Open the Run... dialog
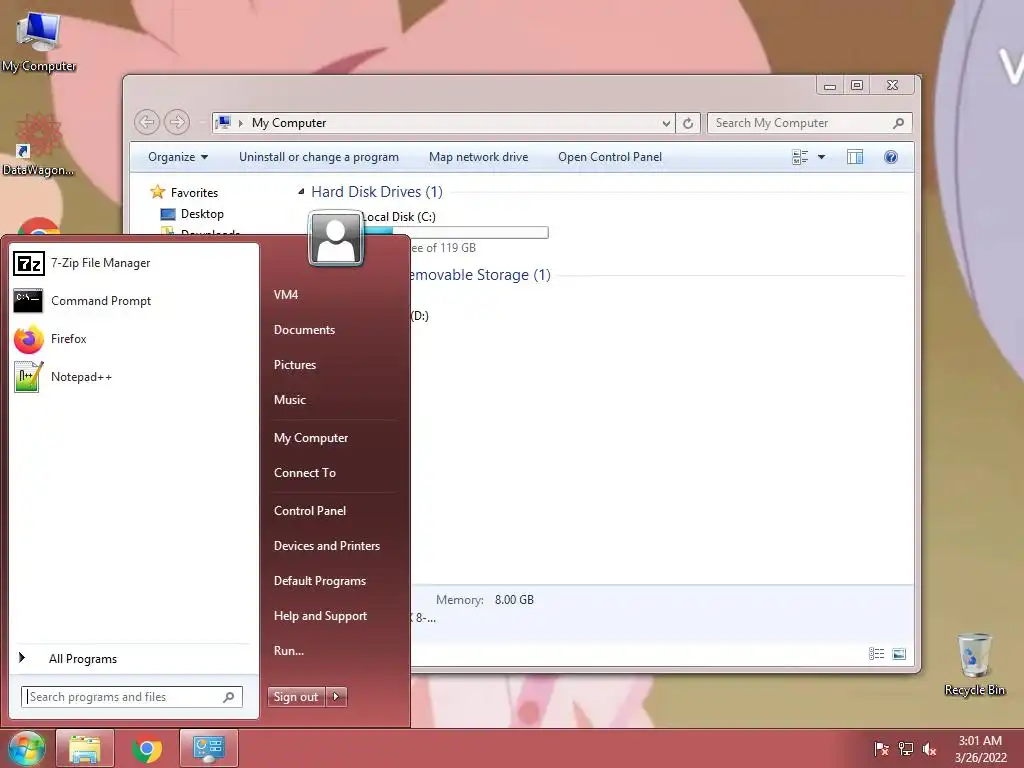Viewport: 1024px width, 768px height. pos(289,651)
